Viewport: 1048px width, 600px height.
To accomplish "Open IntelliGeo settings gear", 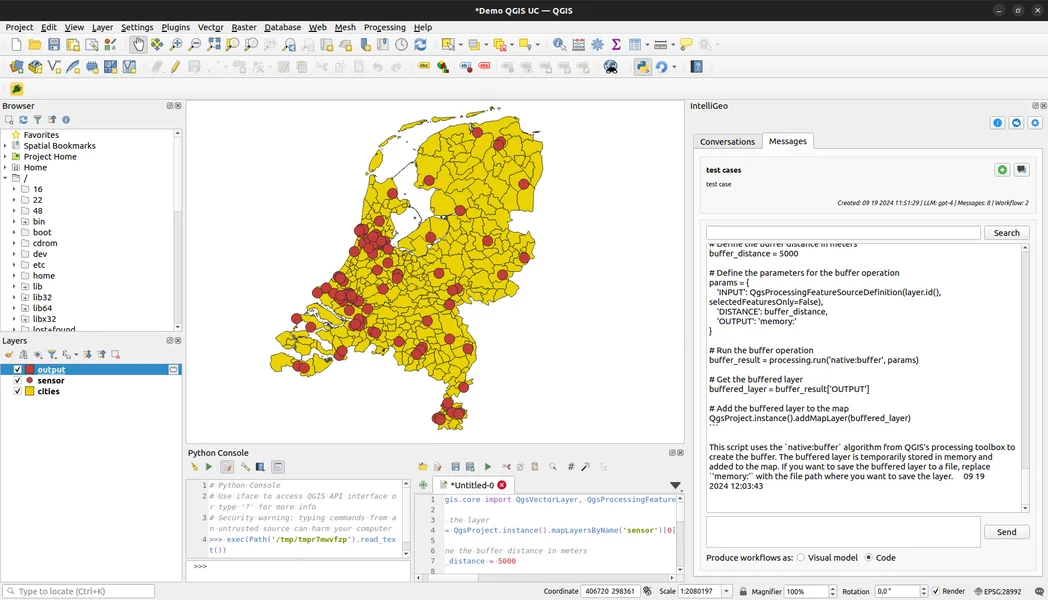I will click(1035, 123).
